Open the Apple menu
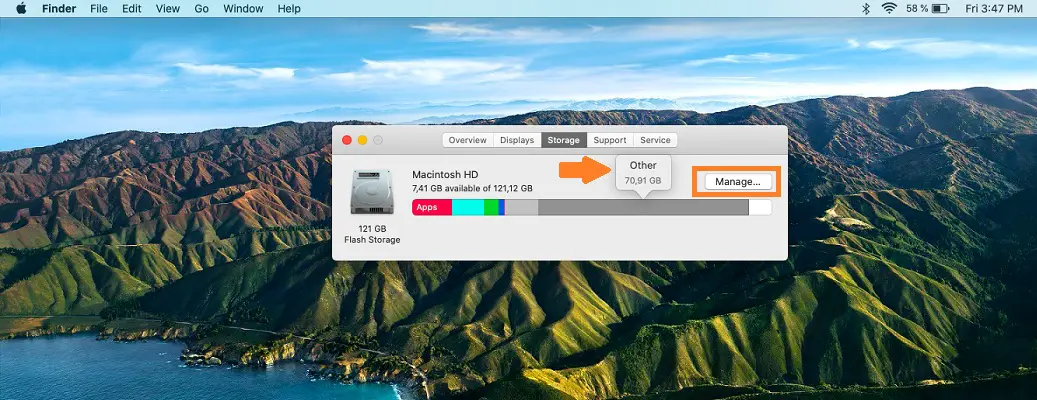The image size is (1037, 400). coord(20,9)
